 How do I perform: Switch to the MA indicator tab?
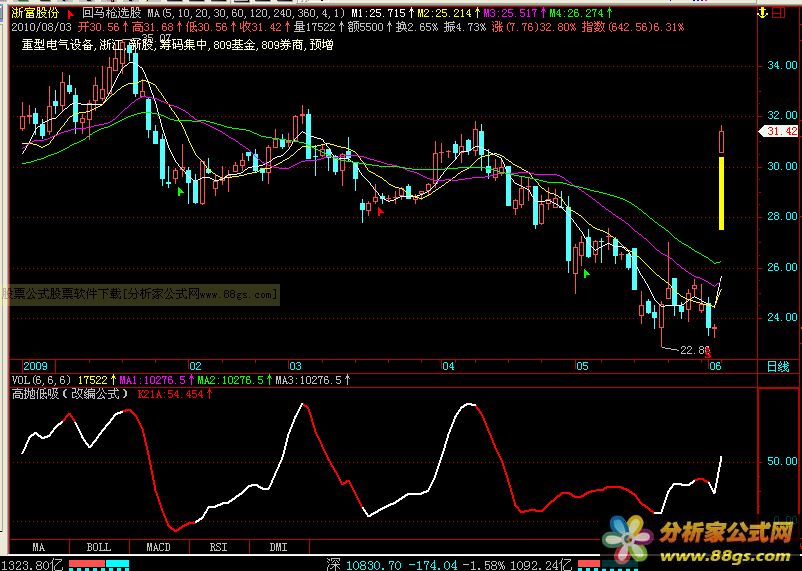click(39, 547)
